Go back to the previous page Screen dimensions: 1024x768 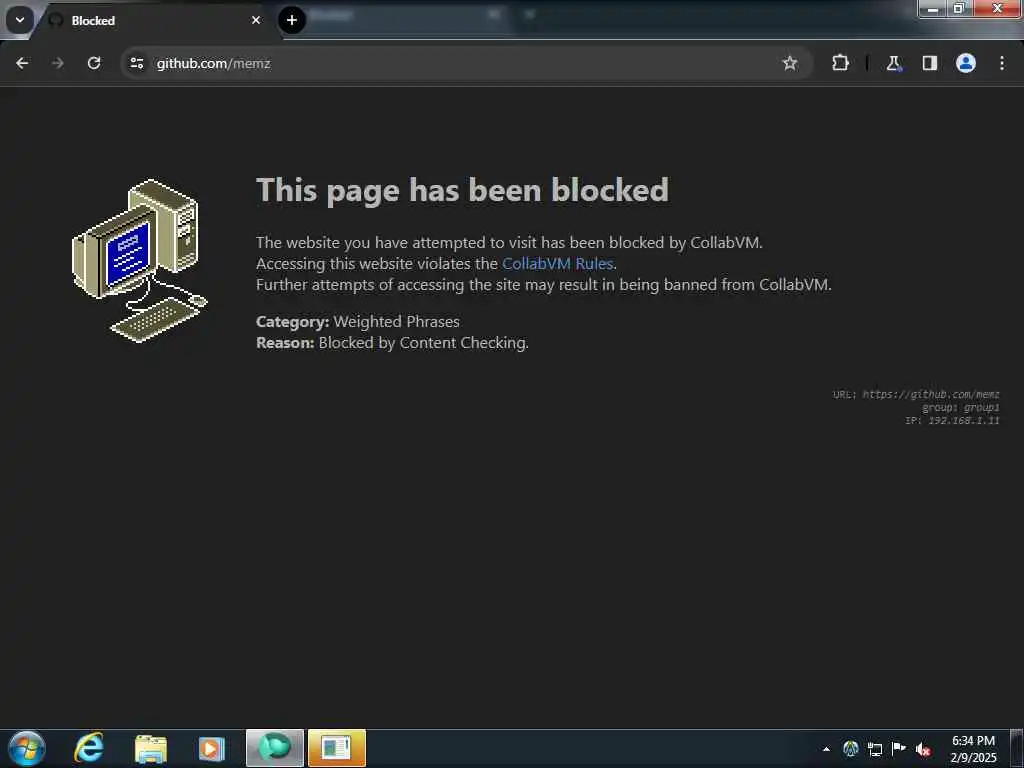[22, 63]
